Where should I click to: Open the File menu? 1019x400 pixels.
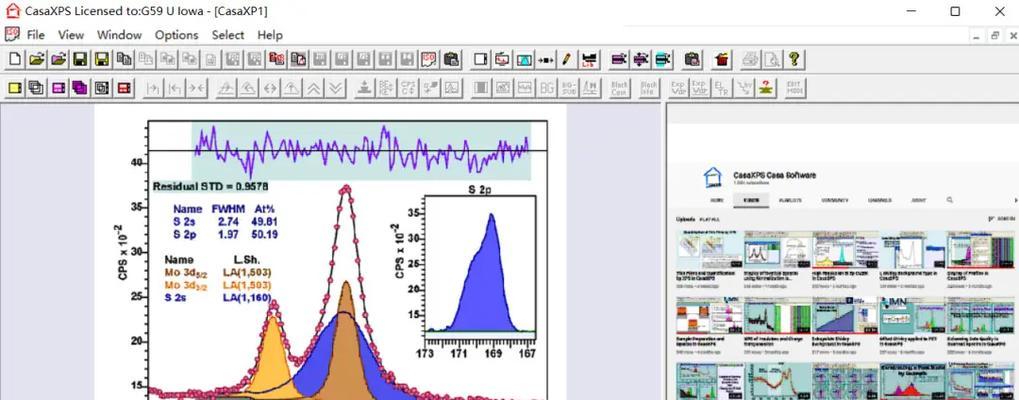click(36, 35)
